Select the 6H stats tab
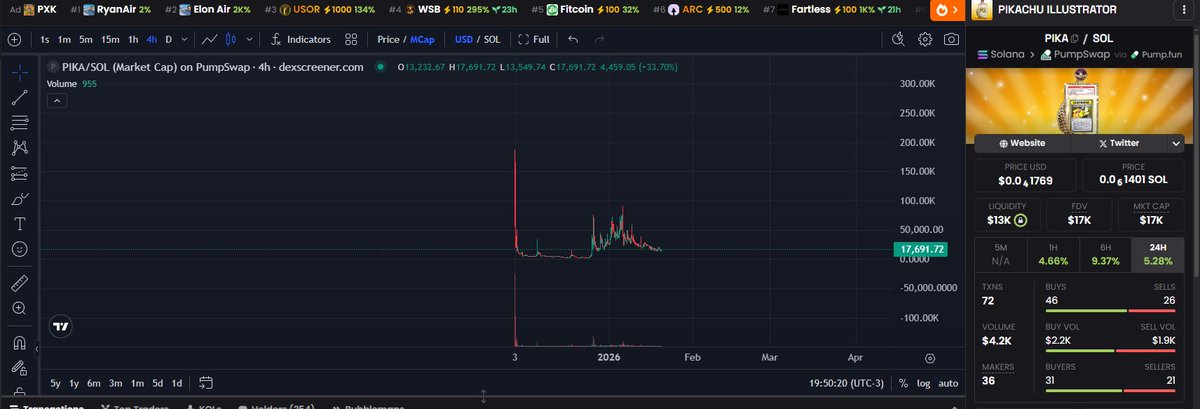This screenshot has height=409, width=1200. click(x=1105, y=255)
